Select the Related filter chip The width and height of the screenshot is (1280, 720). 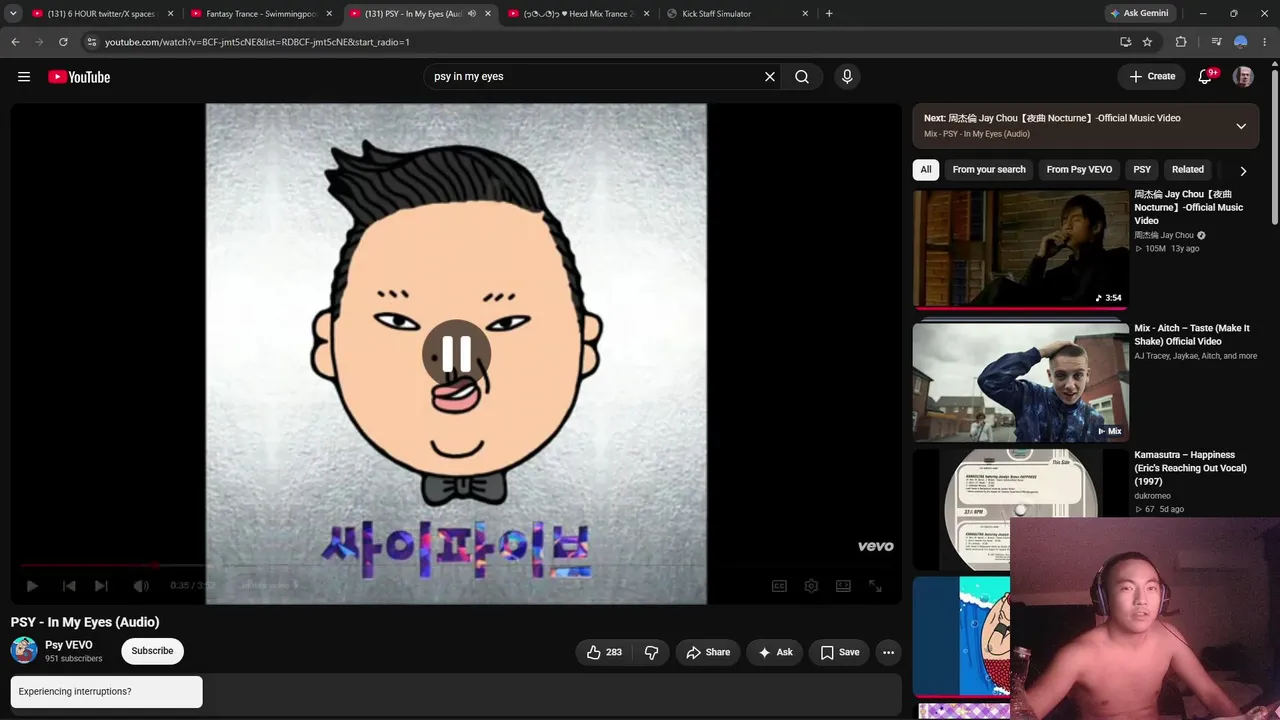coord(1188,170)
